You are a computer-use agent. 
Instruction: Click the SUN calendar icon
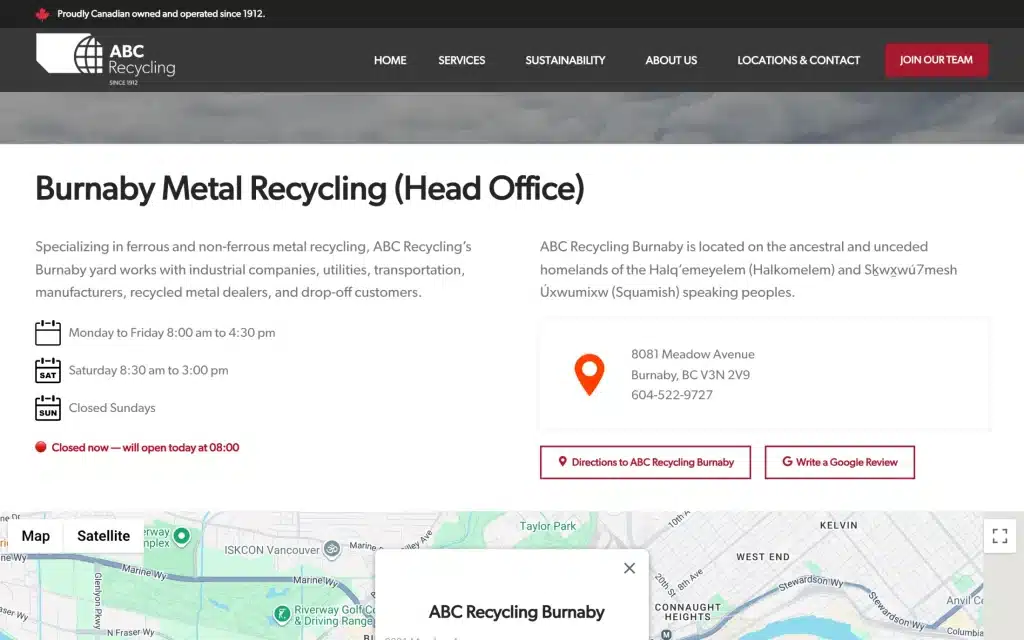[48, 408]
